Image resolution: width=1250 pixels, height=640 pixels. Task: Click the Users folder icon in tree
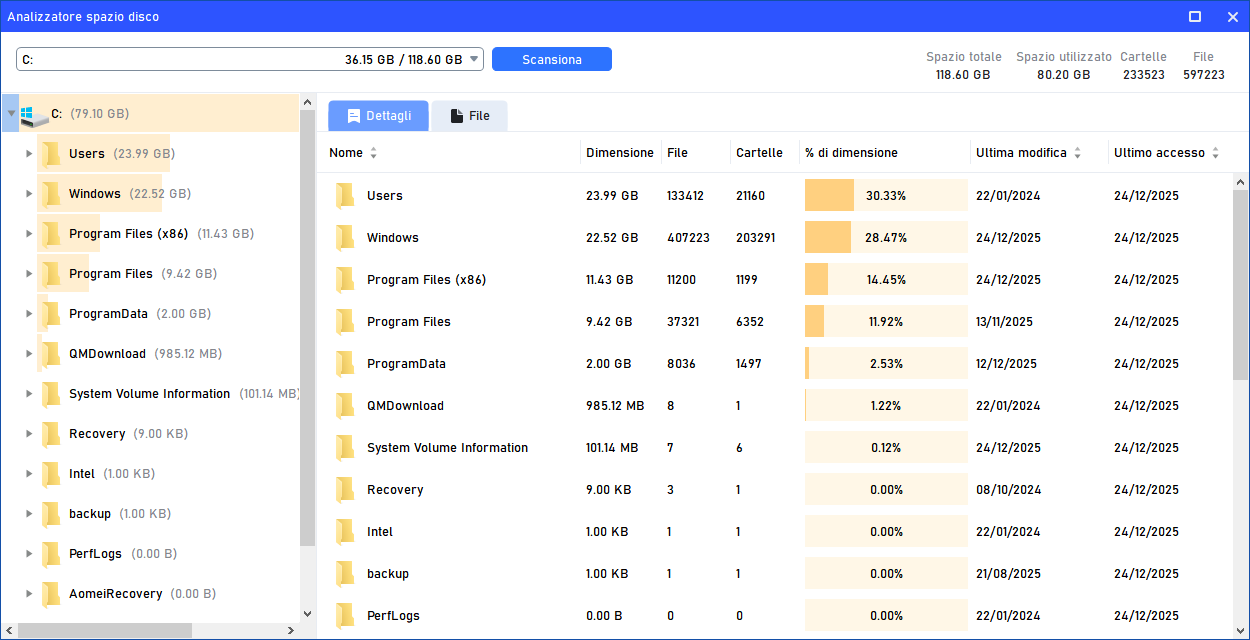[51, 154]
